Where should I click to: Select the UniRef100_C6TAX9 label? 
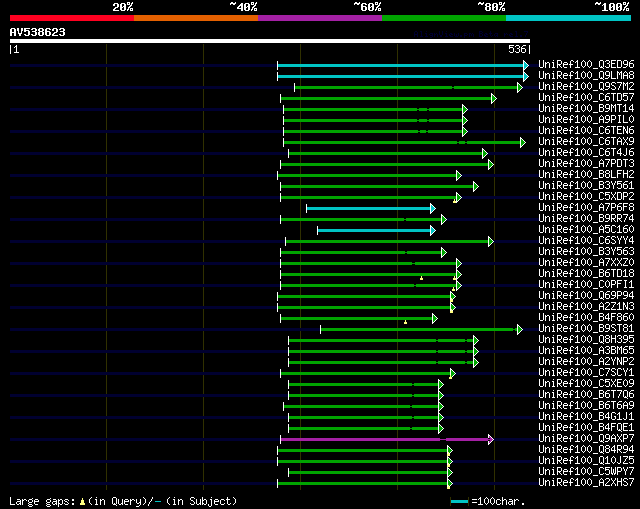(586, 142)
